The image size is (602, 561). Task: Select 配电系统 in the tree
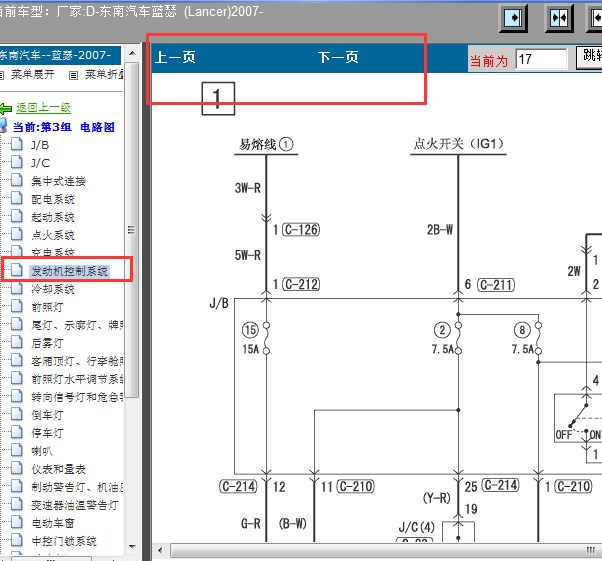click(53, 199)
